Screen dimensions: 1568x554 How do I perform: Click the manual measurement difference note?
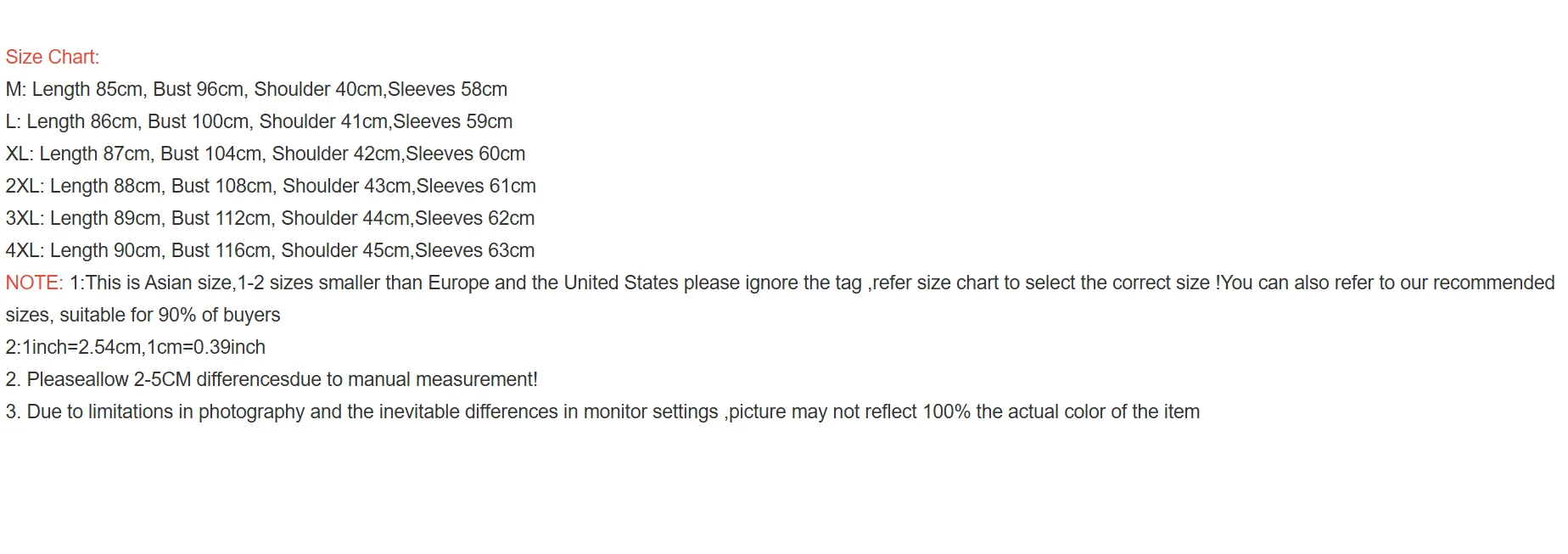point(272,379)
